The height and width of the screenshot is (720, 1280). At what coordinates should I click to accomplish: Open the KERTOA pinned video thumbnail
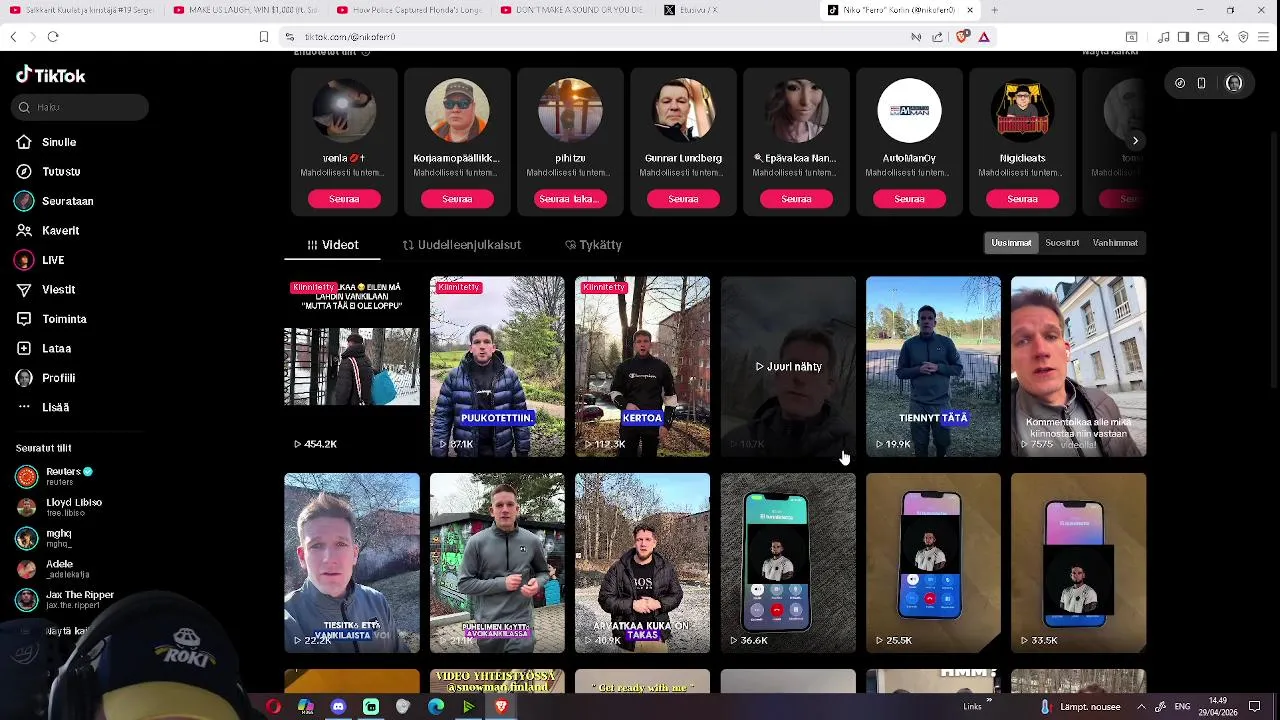pyautogui.click(x=642, y=367)
